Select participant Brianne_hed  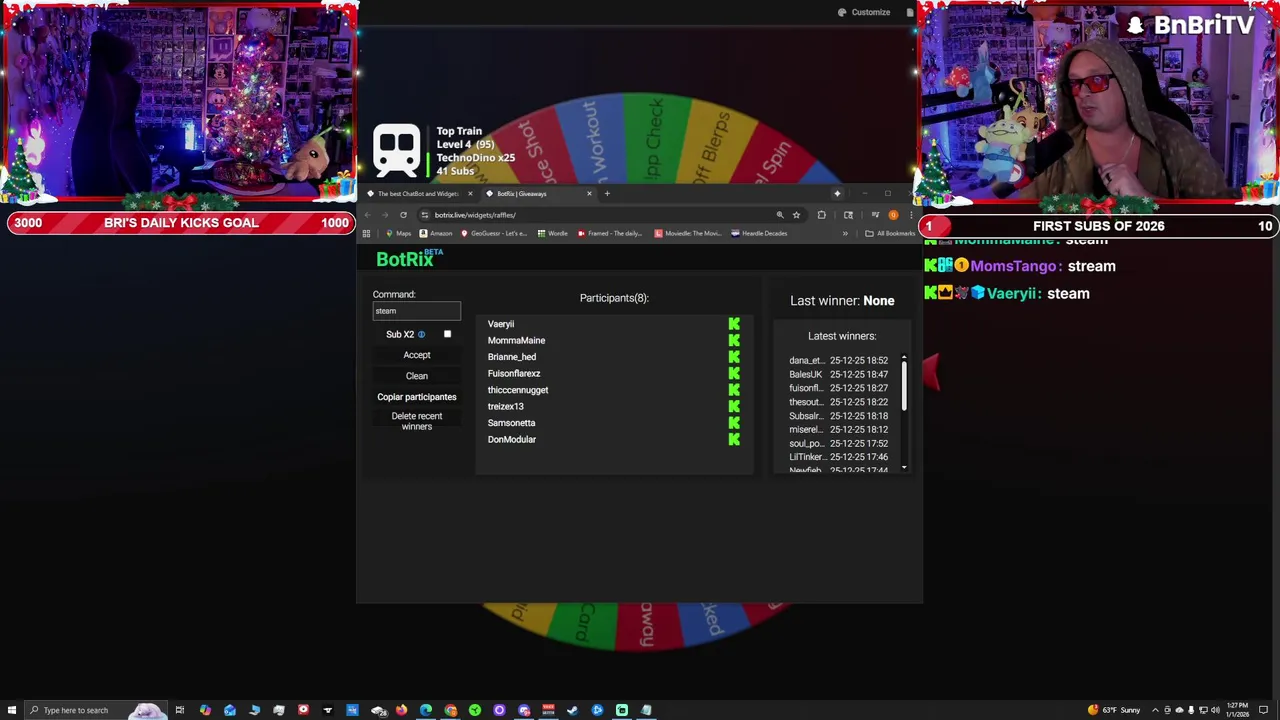(x=512, y=357)
